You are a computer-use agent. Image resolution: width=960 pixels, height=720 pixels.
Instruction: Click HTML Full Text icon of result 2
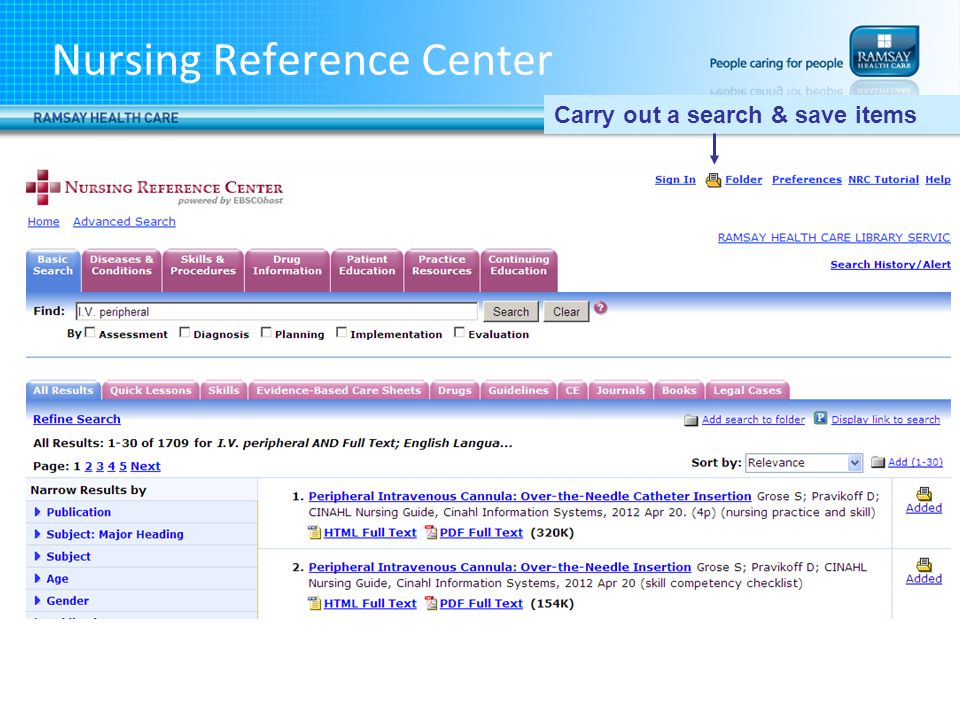click(x=315, y=604)
